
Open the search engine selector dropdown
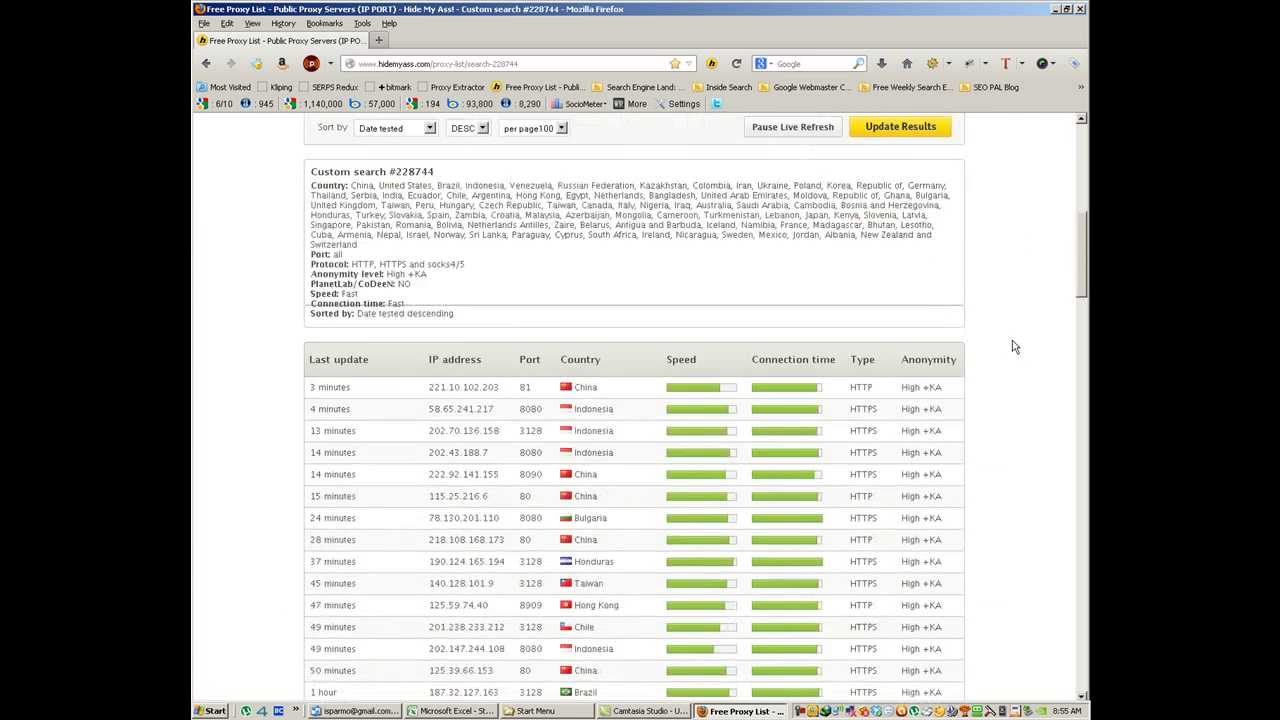[764, 63]
